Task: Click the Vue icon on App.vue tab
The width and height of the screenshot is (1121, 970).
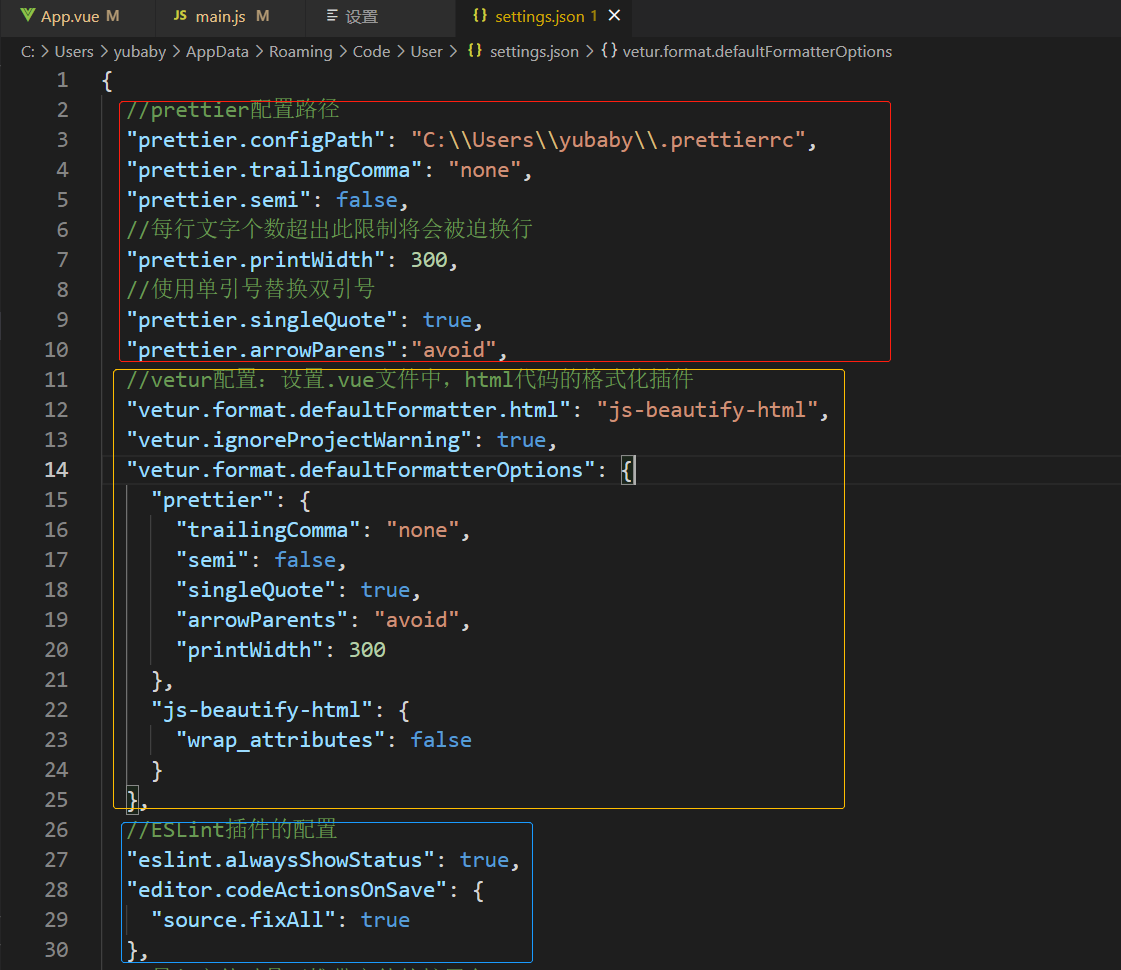Action: click(27, 15)
